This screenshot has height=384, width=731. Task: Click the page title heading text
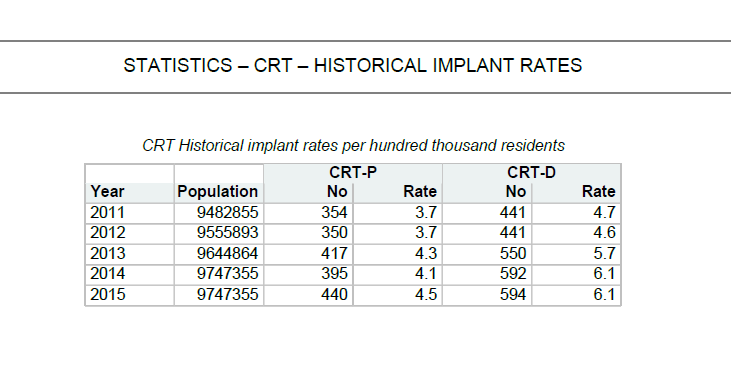pyautogui.click(x=352, y=65)
